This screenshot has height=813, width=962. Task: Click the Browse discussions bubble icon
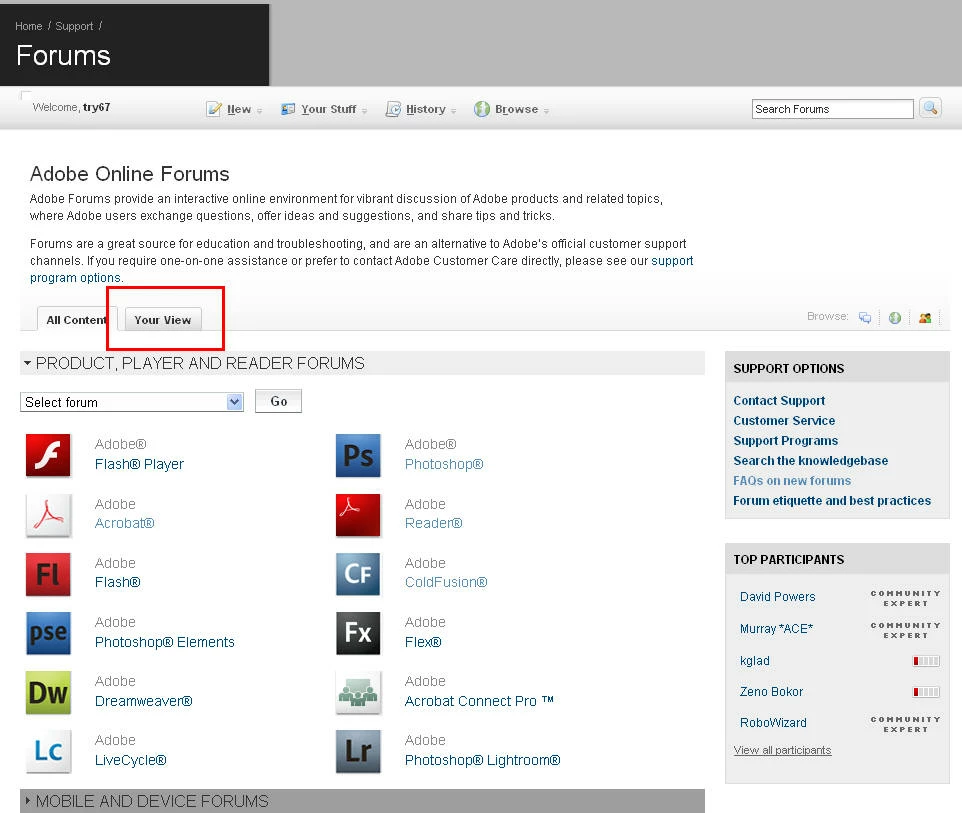point(864,317)
